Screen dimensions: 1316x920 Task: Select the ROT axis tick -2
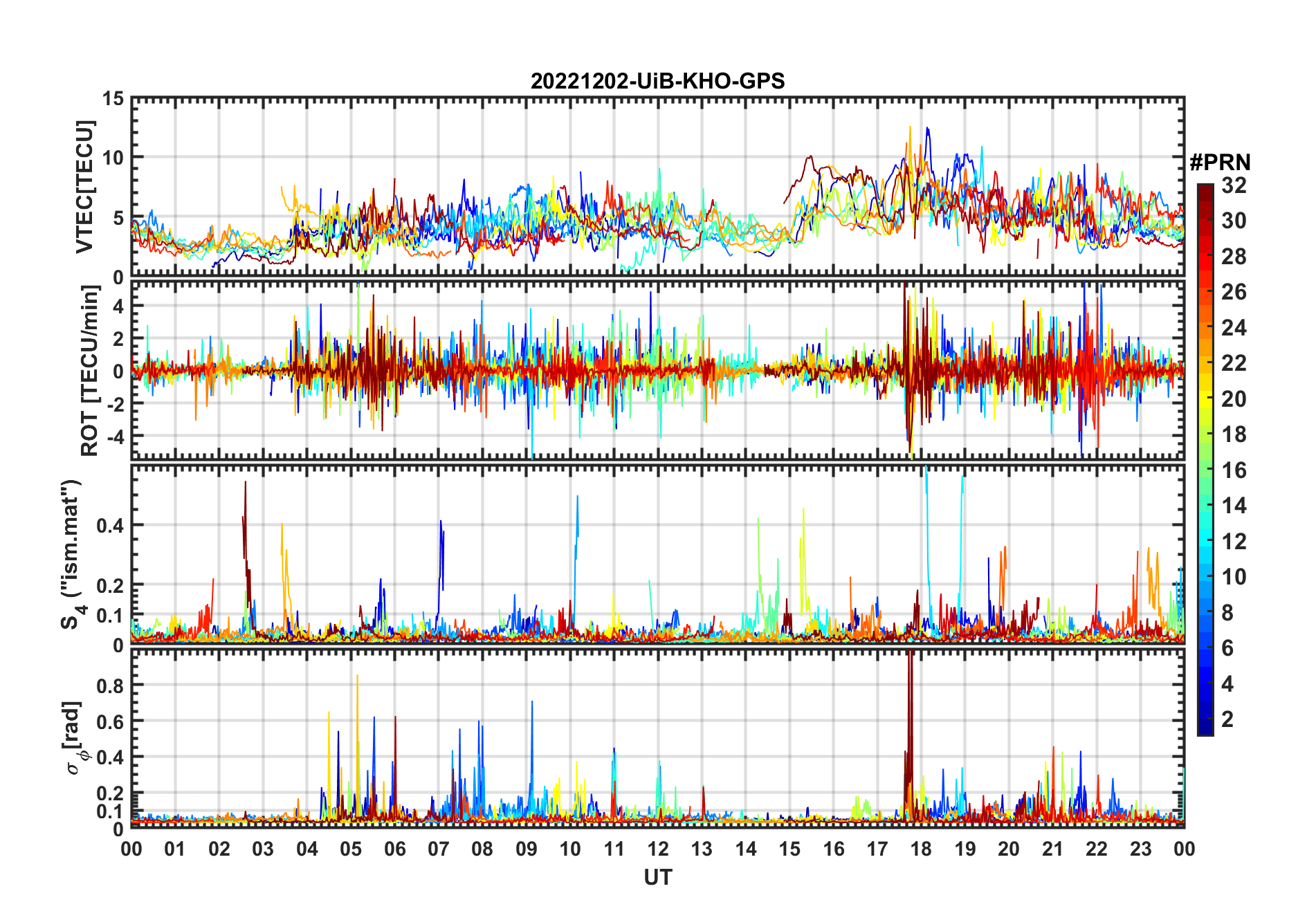point(114,404)
